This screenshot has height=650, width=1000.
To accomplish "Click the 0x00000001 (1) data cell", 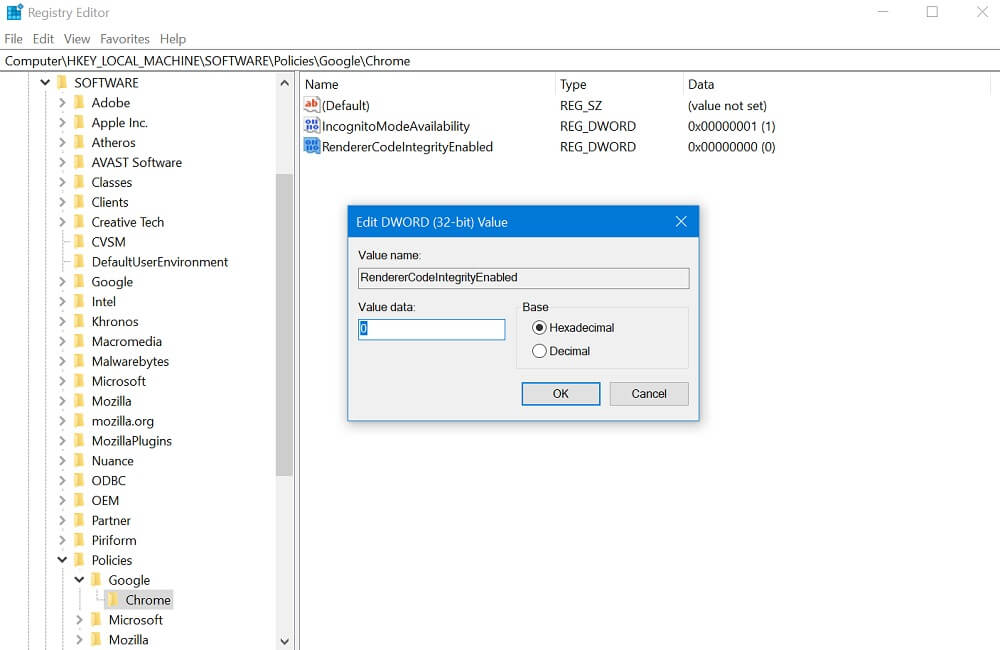I will click(732, 126).
